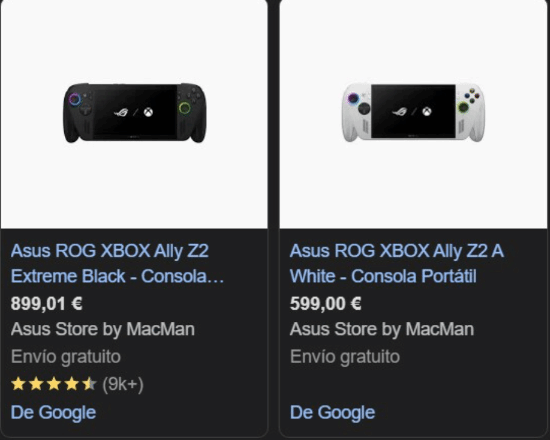This screenshot has width=550, height=440.
Task: Click Asus Store by MacMan under the white console
Action: [382, 329]
